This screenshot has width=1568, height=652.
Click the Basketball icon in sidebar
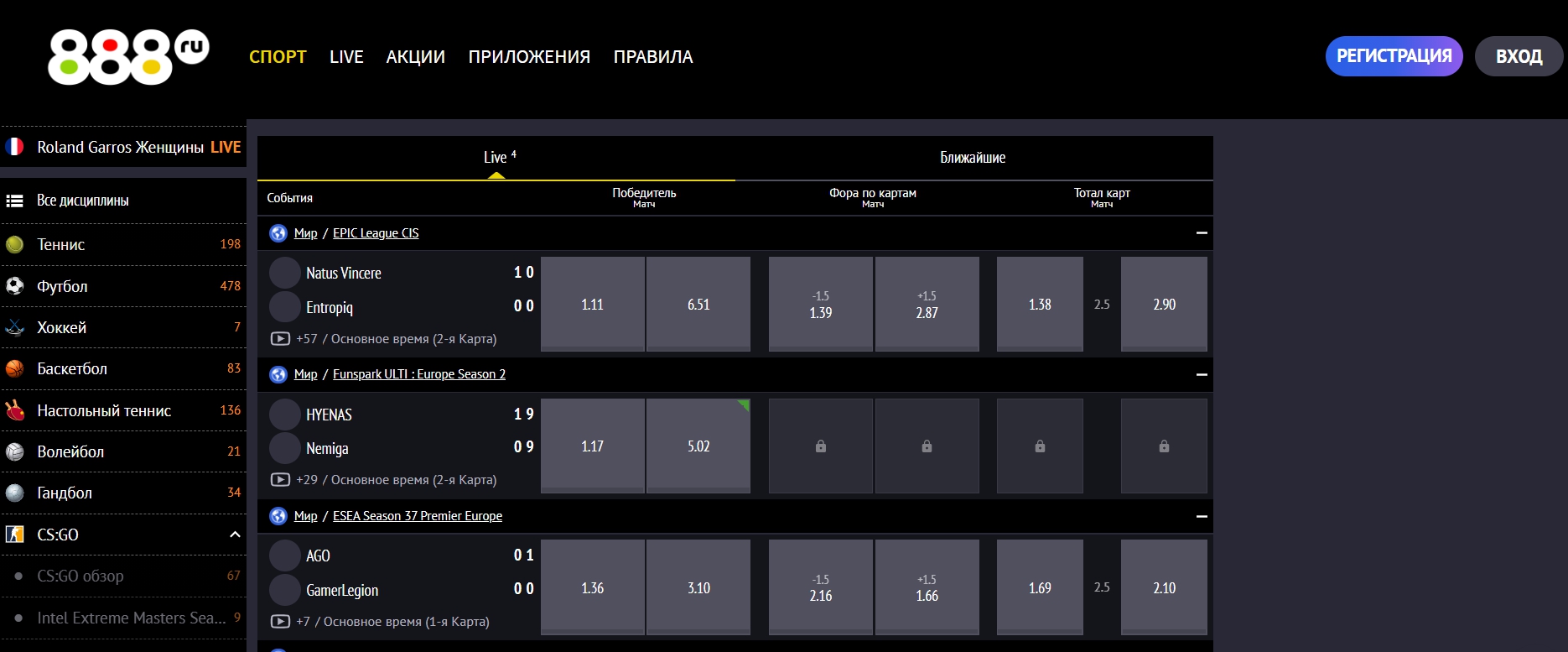[x=15, y=368]
